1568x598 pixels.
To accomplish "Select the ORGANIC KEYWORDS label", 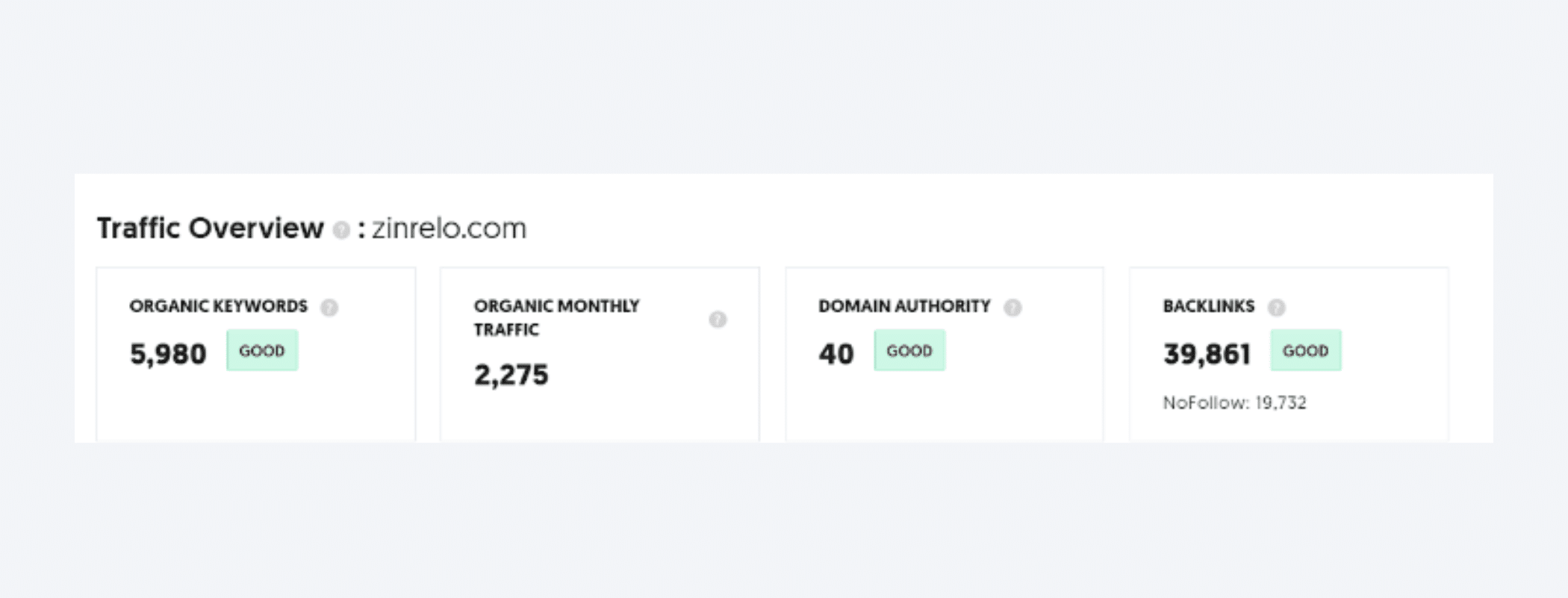I will click(x=218, y=306).
